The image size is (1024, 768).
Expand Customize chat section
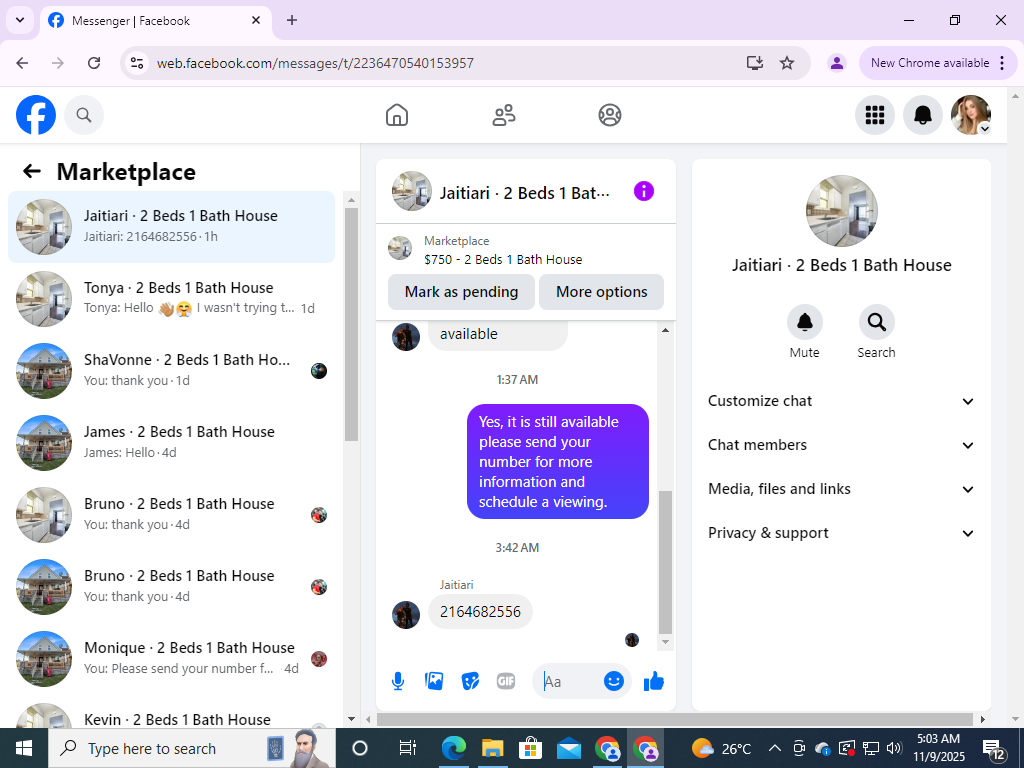[841, 401]
